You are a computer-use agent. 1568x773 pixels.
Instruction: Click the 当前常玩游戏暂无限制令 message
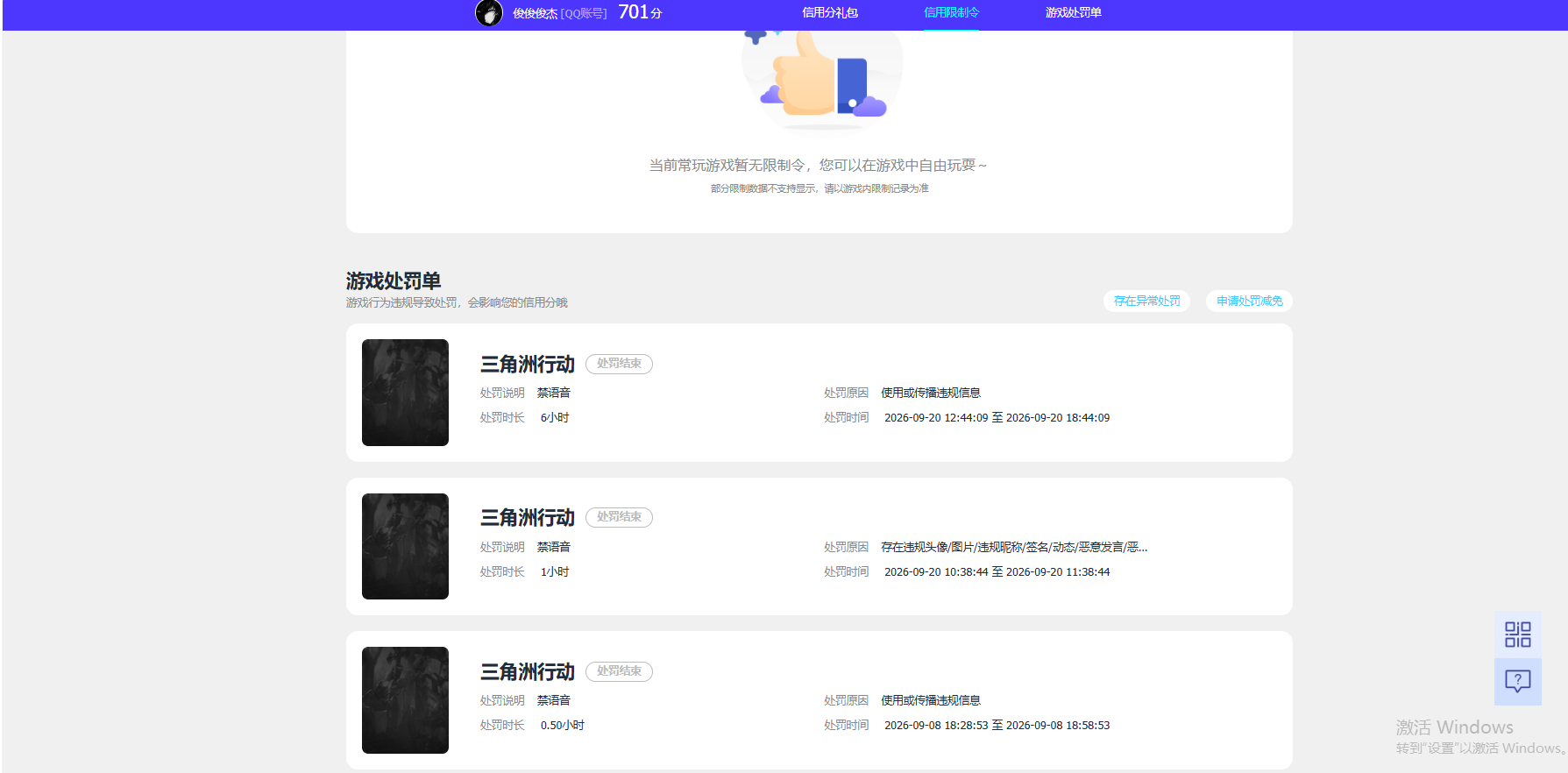click(x=818, y=166)
